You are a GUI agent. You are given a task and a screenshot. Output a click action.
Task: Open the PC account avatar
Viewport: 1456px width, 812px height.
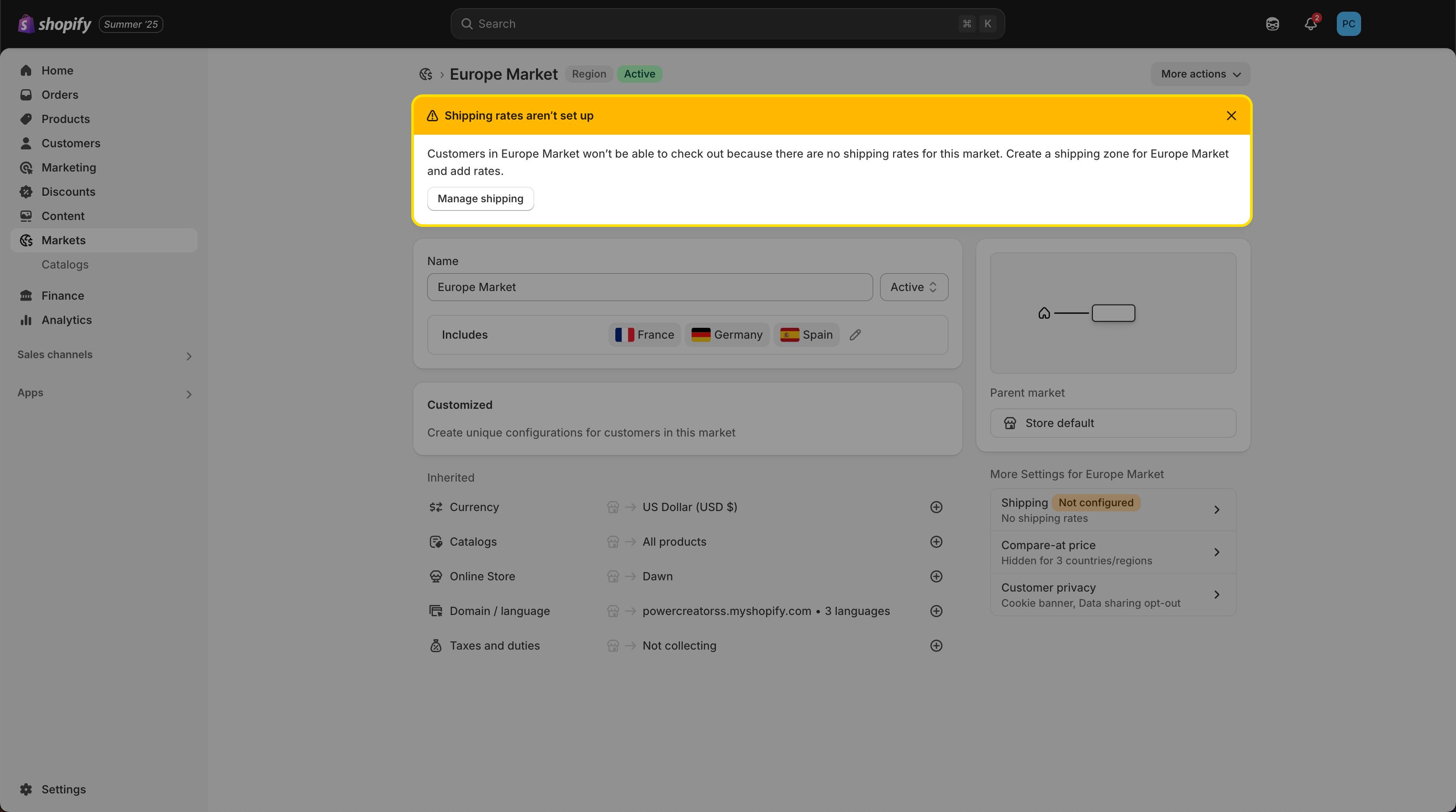click(x=1349, y=24)
